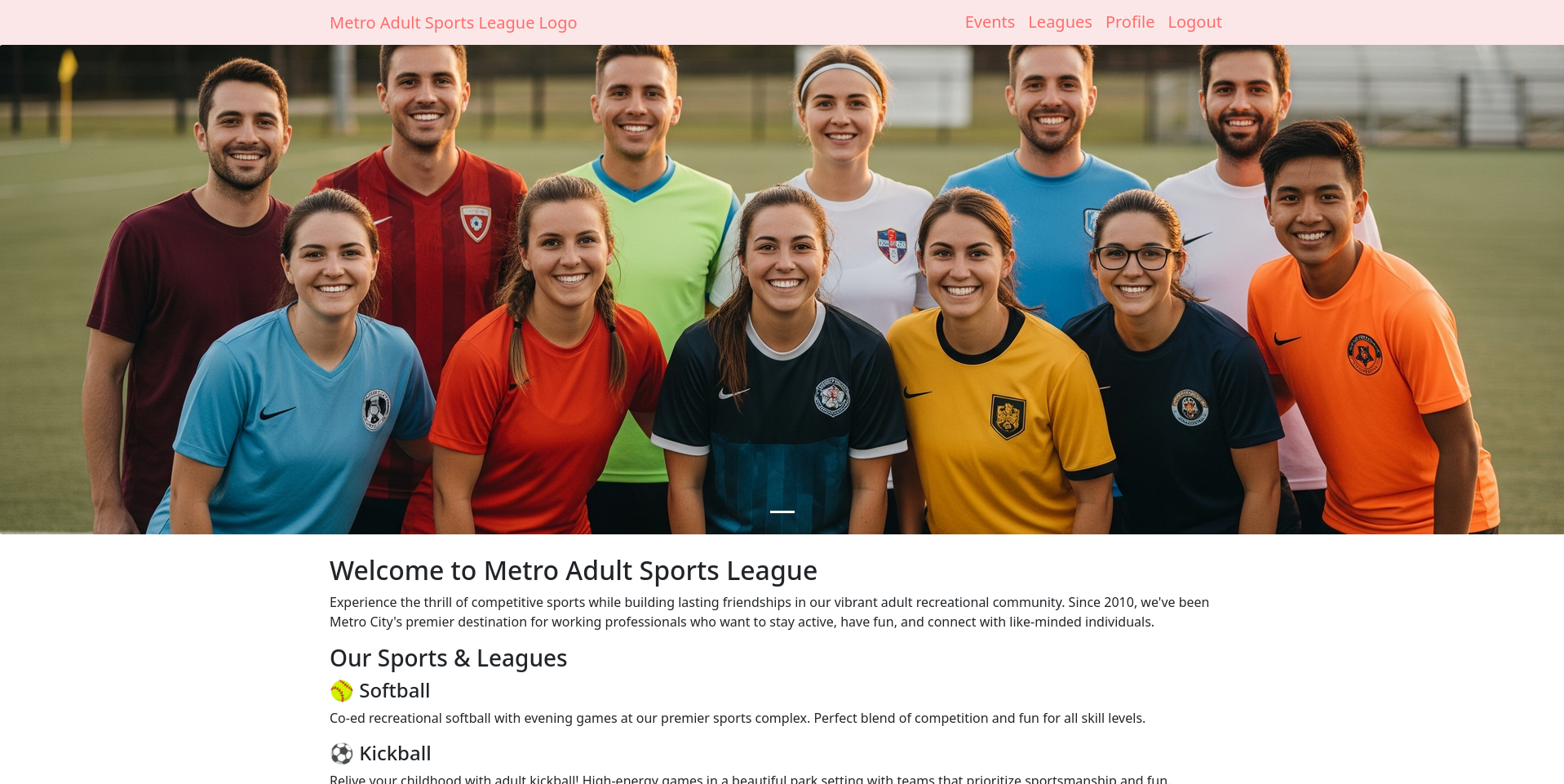1564x784 pixels.
Task: Log out using the Logout link
Action: point(1194,22)
